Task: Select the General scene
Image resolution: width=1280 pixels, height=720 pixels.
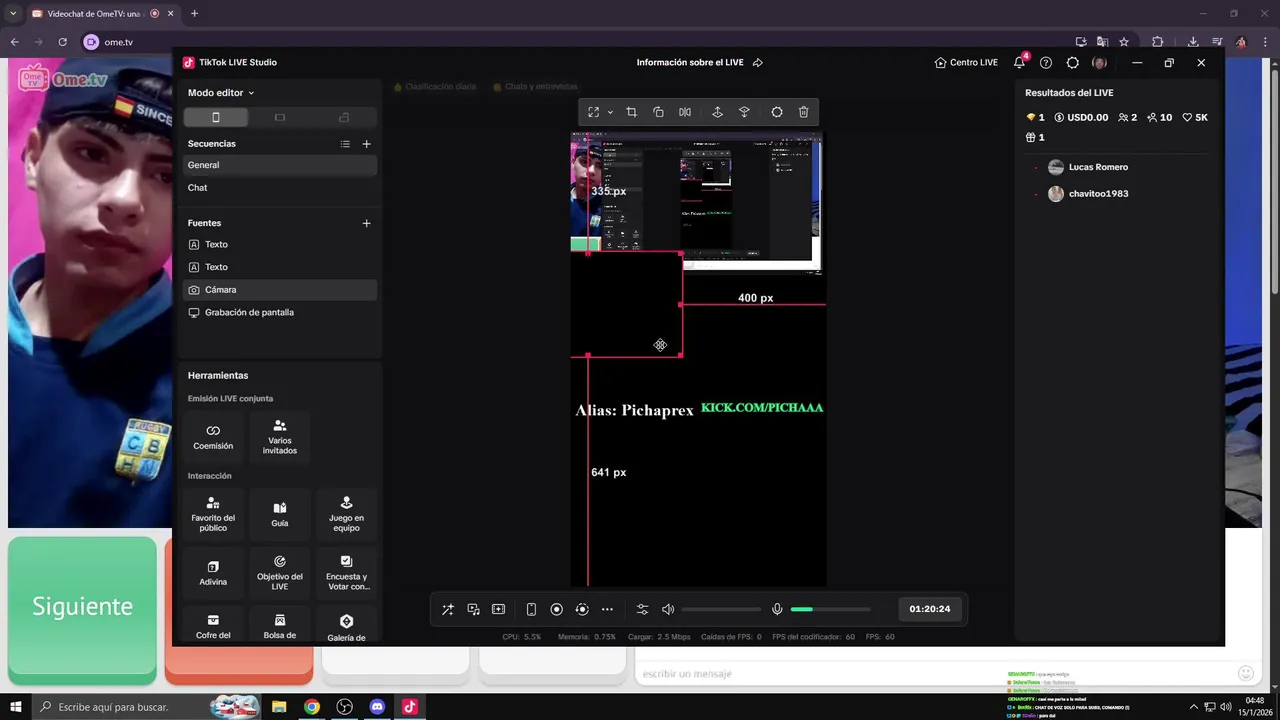Action: click(280, 165)
